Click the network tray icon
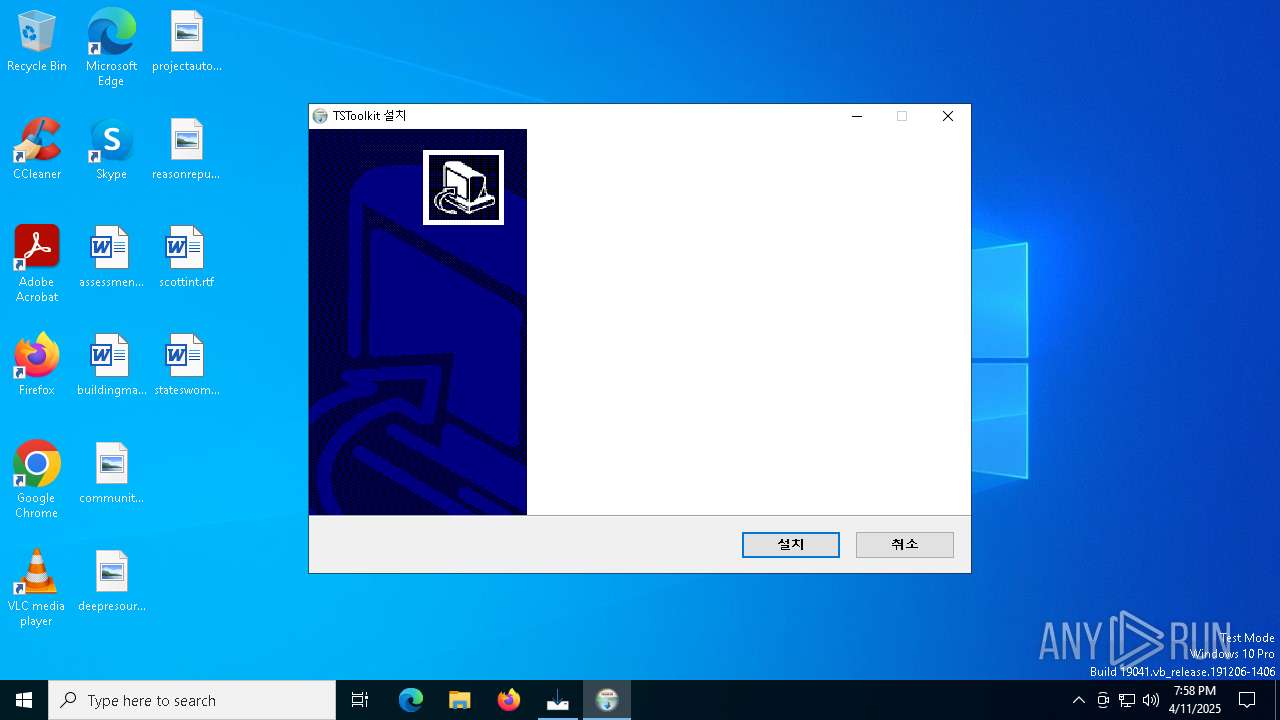Viewport: 1280px width, 720px height. [1127, 700]
